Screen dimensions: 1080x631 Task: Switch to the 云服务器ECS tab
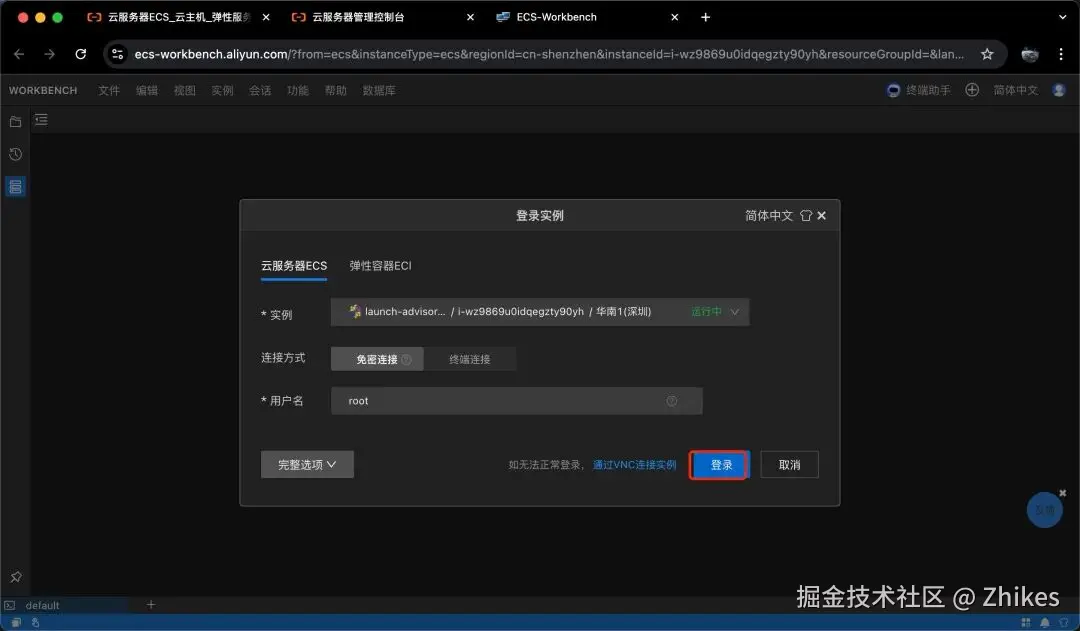tap(294, 265)
